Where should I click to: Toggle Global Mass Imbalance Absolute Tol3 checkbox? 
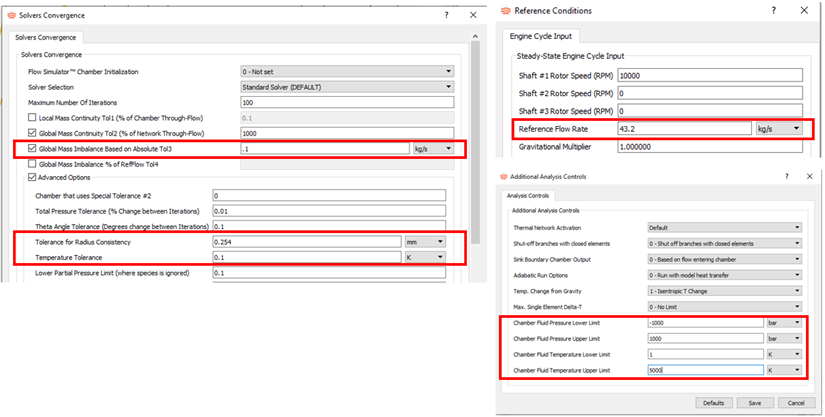[32, 148]
